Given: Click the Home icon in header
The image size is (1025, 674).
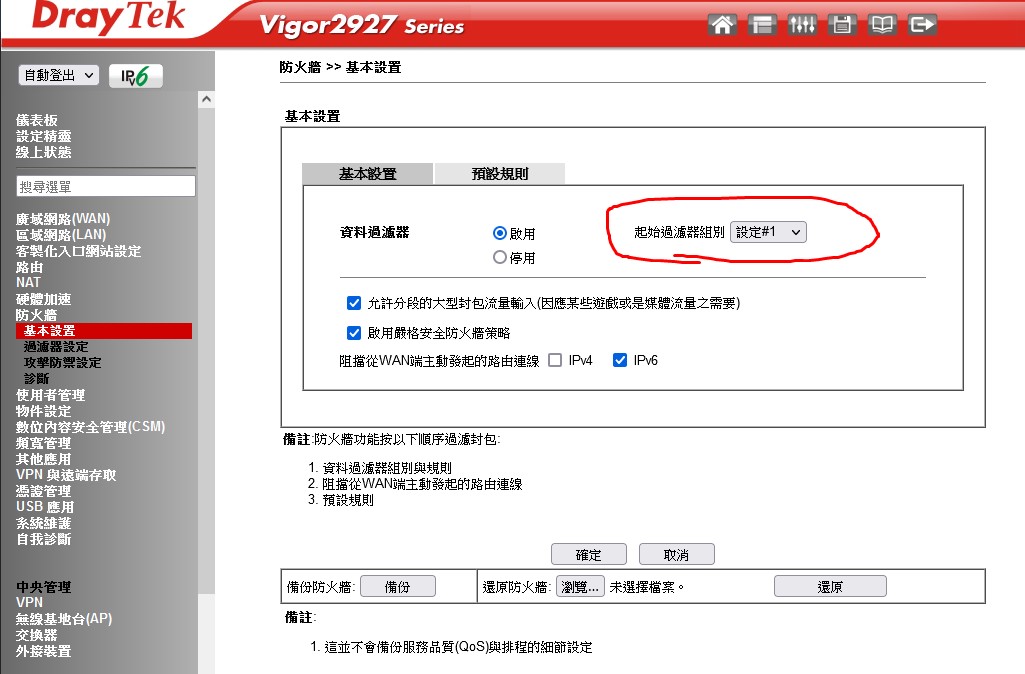Looking at the screenshot, I should coord(722,25).
